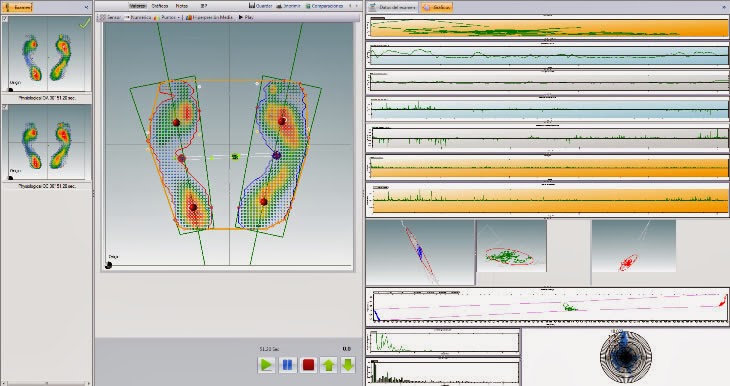Open Comparaciones from the top toolbar
This screenshot has width=730, height=386.
324,6
